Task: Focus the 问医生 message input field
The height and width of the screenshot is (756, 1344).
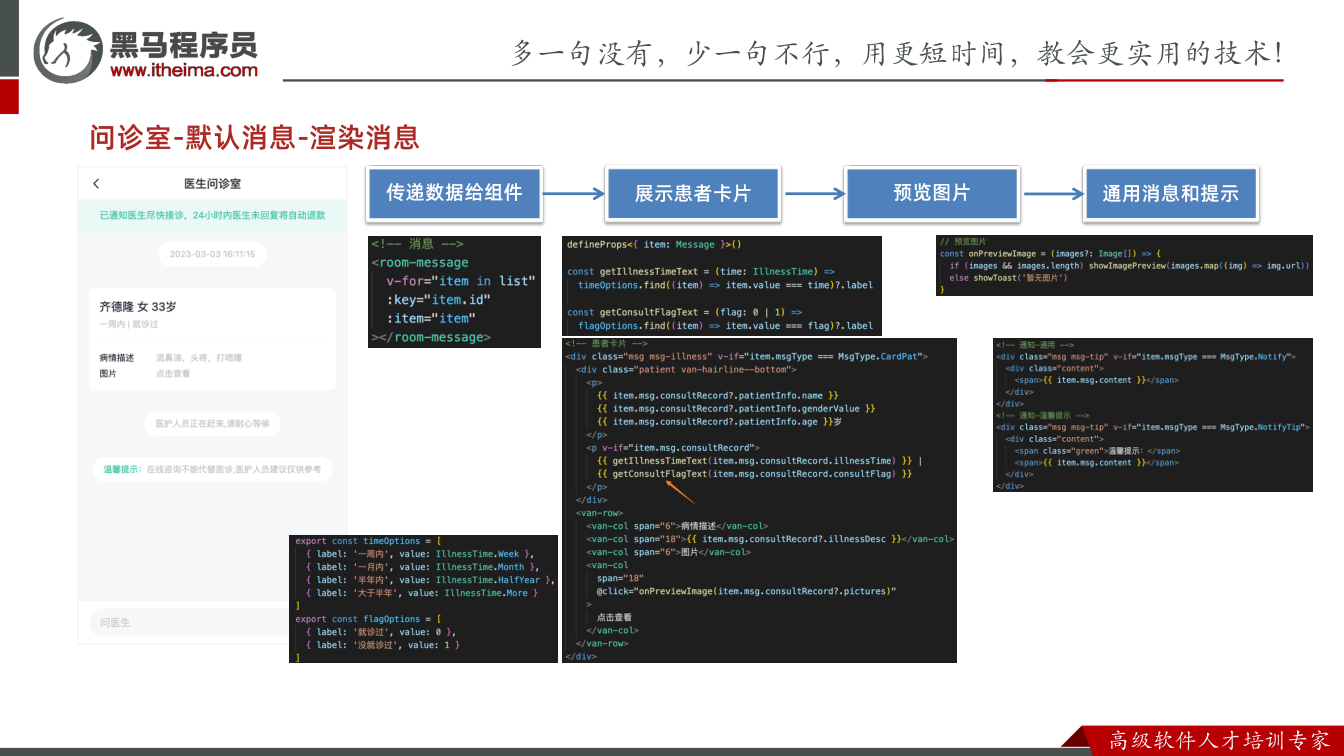Action: 190,623
